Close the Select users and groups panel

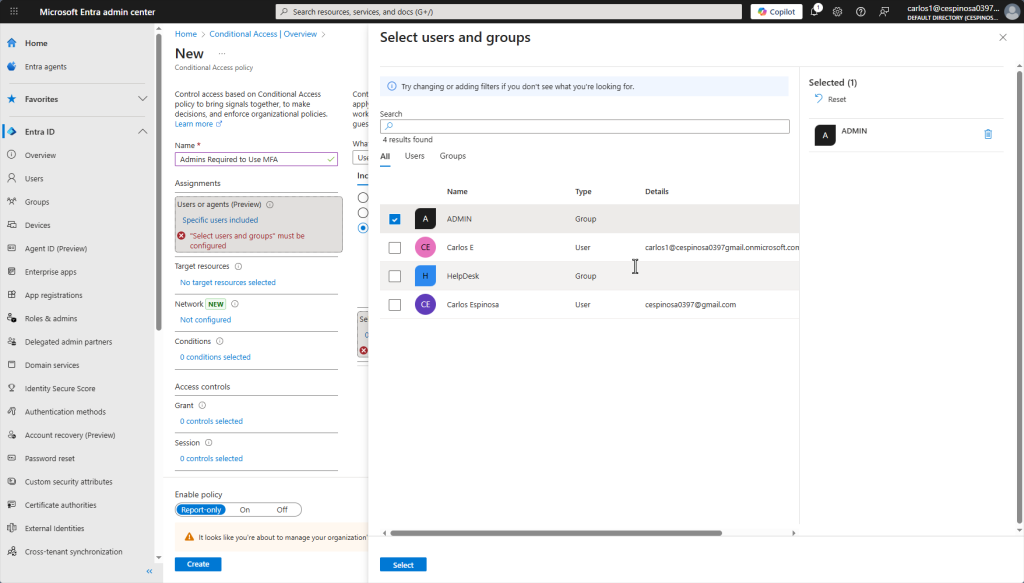(1003, 37)
